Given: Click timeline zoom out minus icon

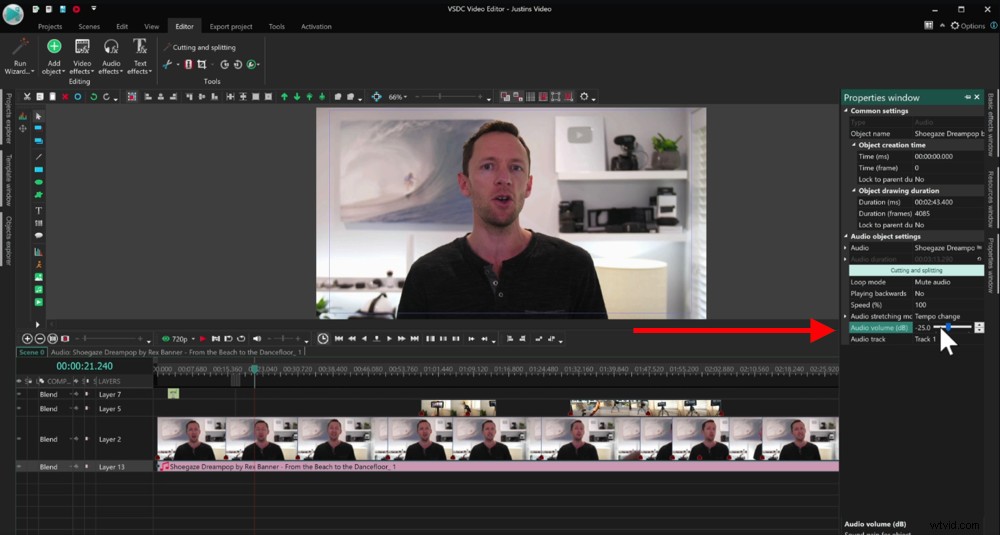Looking at the screenshot, I should click(x=40, y=339).
